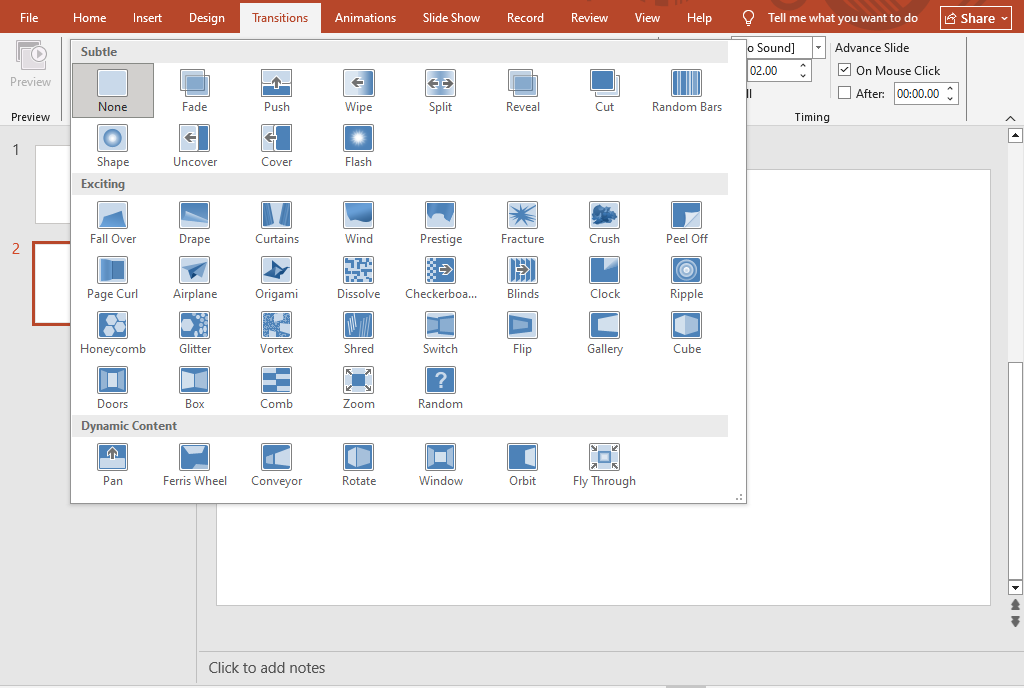
Task: Select the Peel Off transition
Action: point(687,222)
